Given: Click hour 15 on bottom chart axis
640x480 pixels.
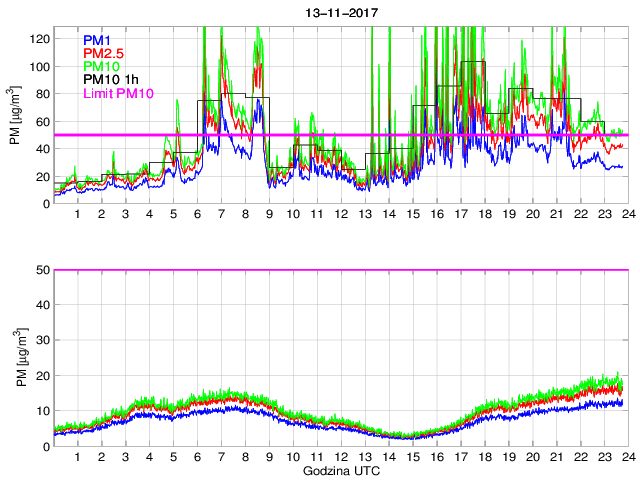Looking at the screenshot, I should (413, 456).
